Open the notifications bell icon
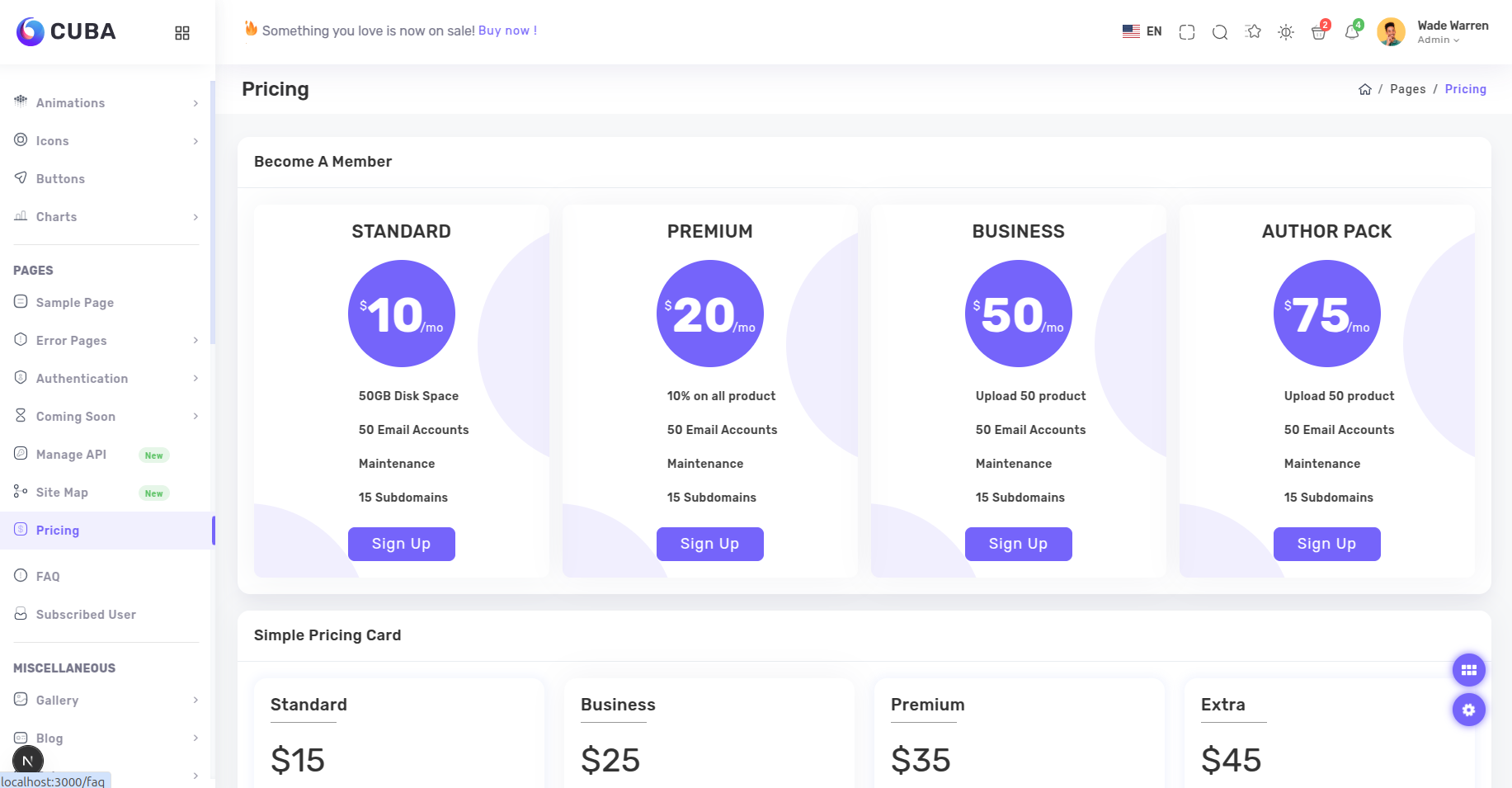 (1351, 32)
